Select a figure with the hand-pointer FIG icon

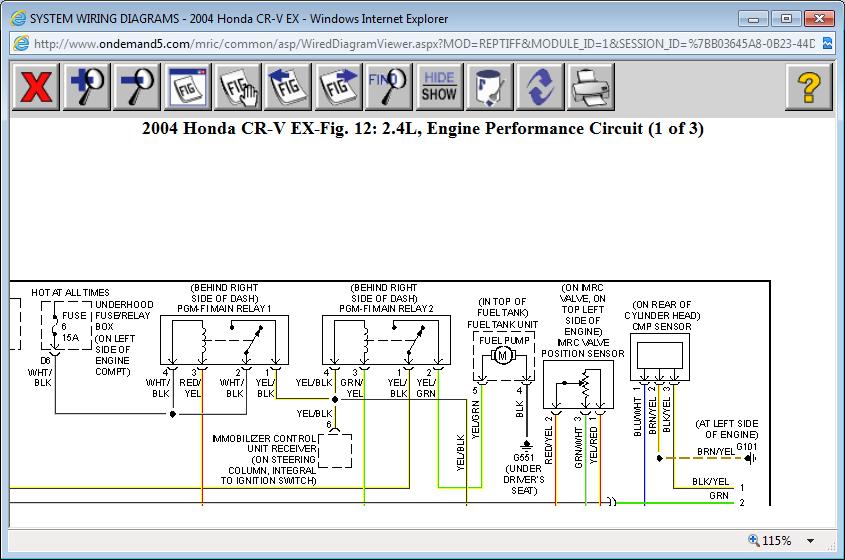click(x=237, y=87)
